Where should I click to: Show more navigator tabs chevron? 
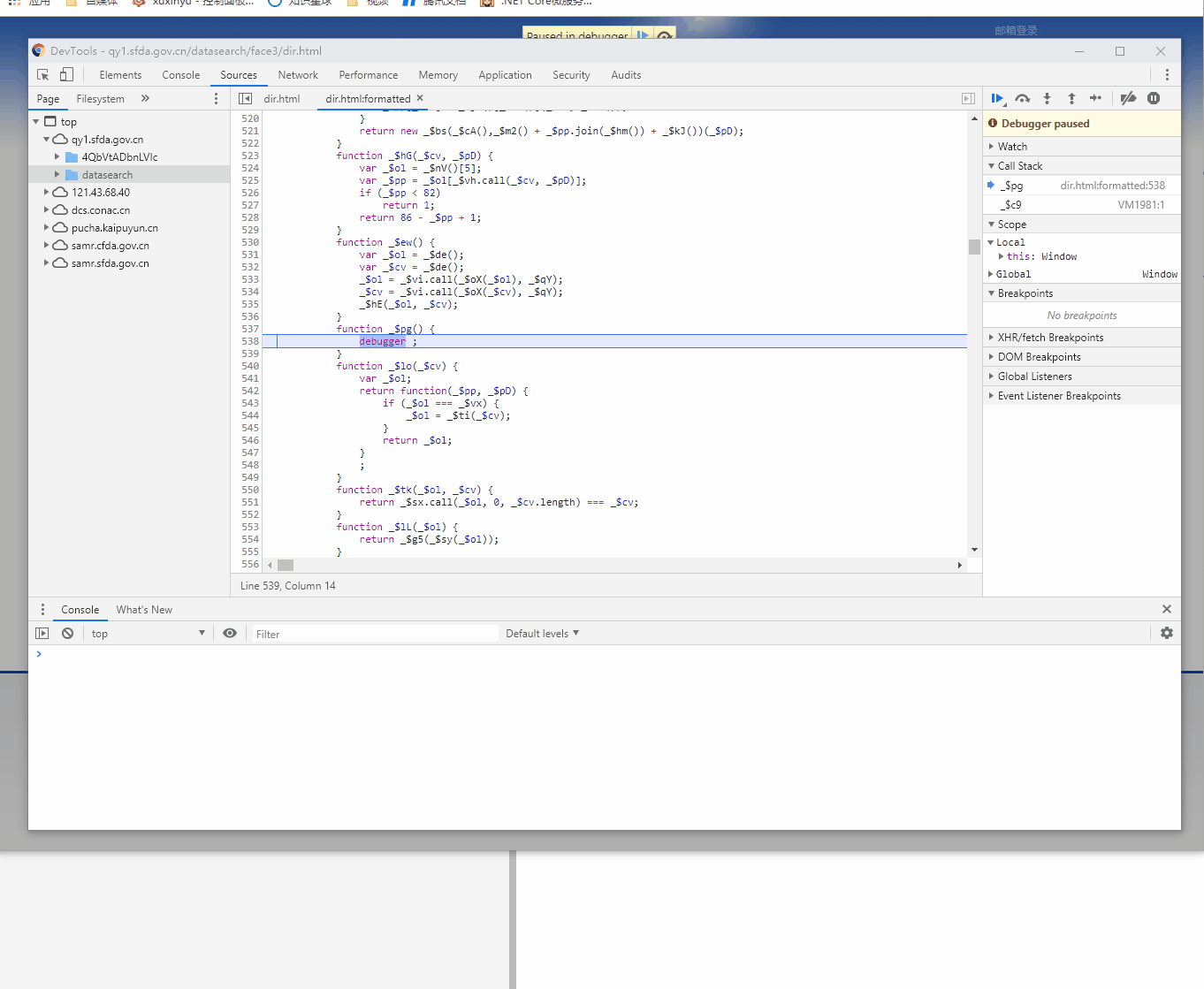[145, 99]
